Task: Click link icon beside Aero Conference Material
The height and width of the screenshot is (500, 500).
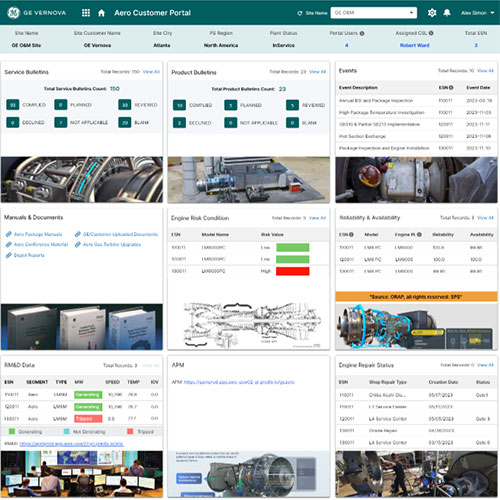Action: coord(9,244)
